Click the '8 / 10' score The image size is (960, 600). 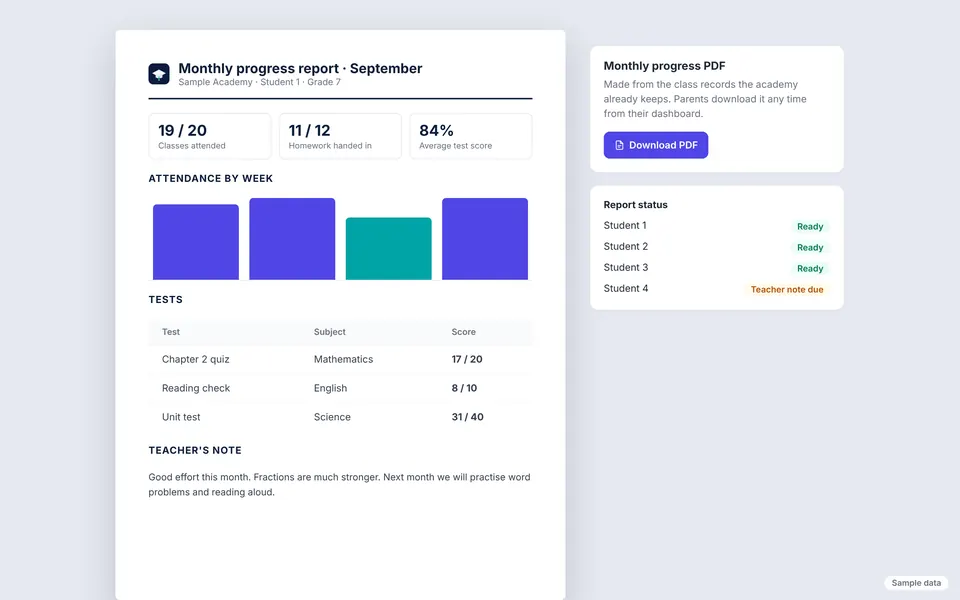coord(464,388)
